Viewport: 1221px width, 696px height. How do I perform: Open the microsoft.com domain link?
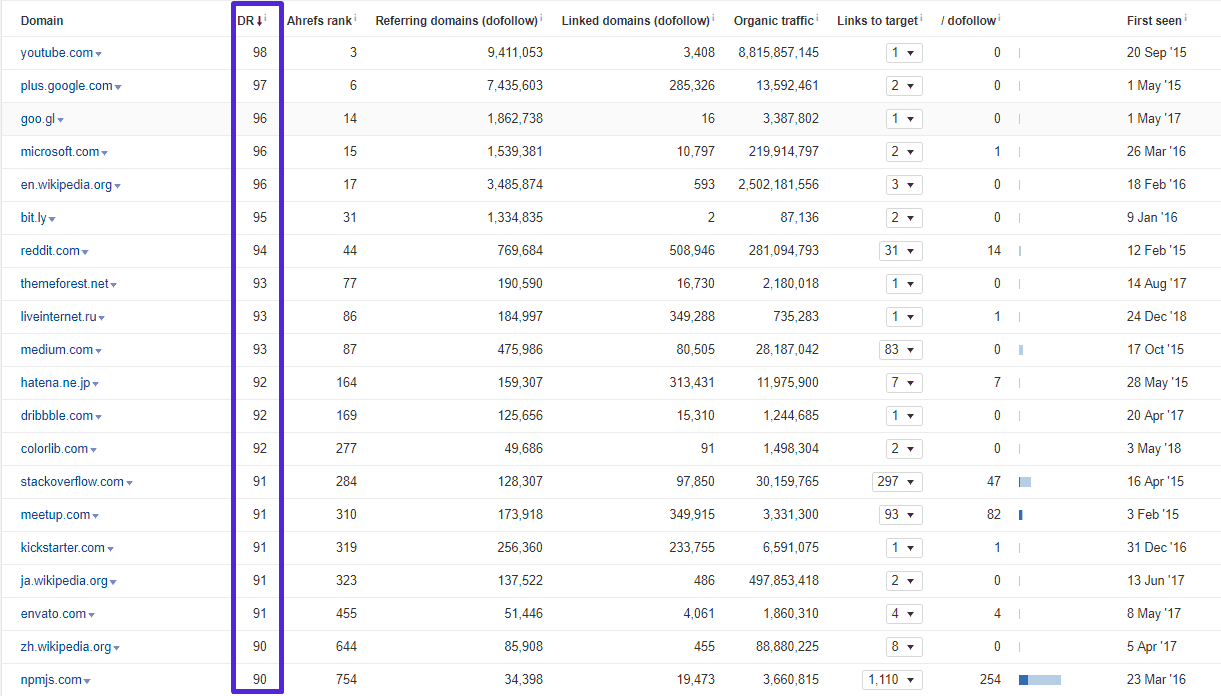point(59,152)
